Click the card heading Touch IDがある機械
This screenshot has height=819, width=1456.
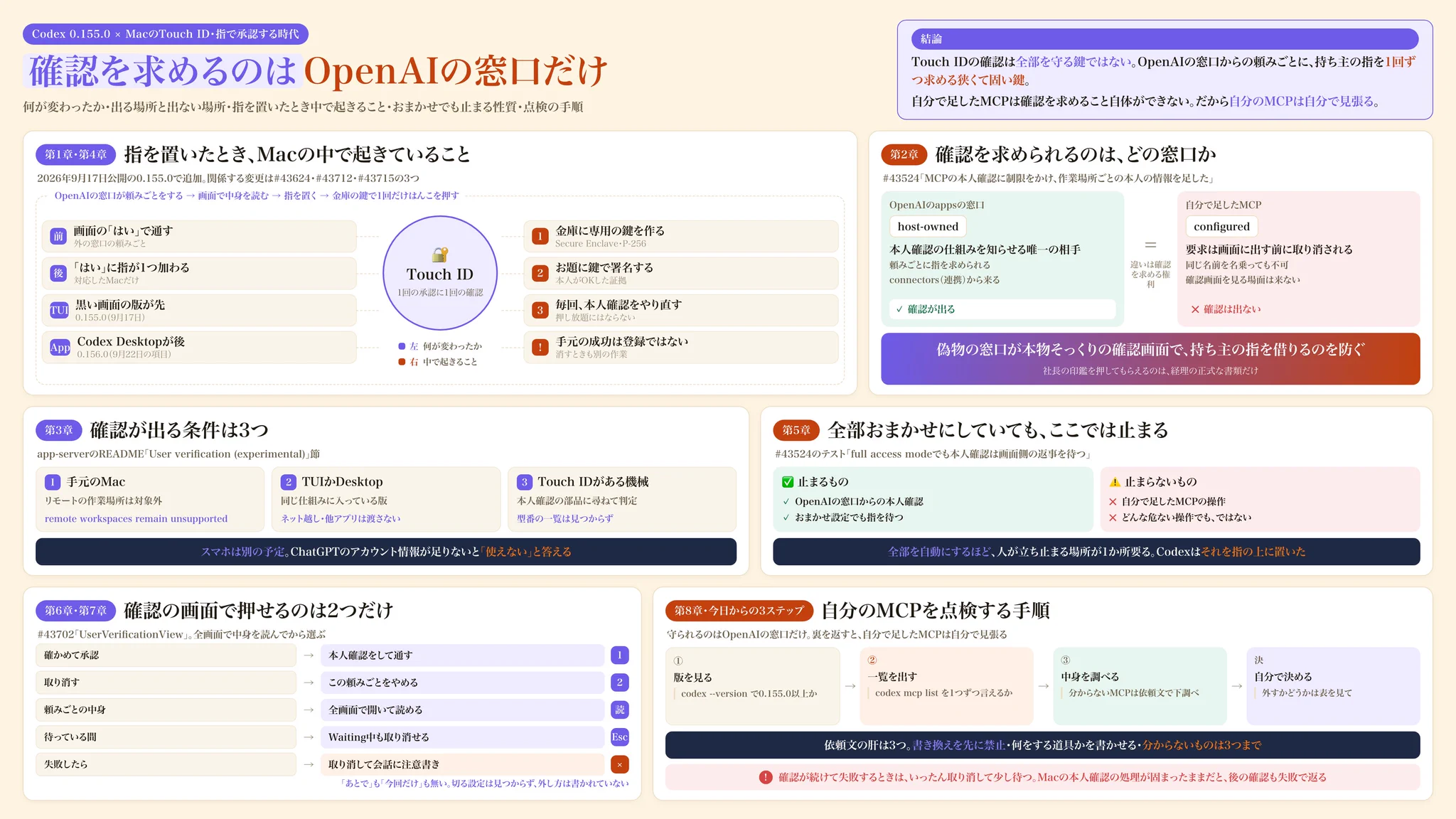593,482
